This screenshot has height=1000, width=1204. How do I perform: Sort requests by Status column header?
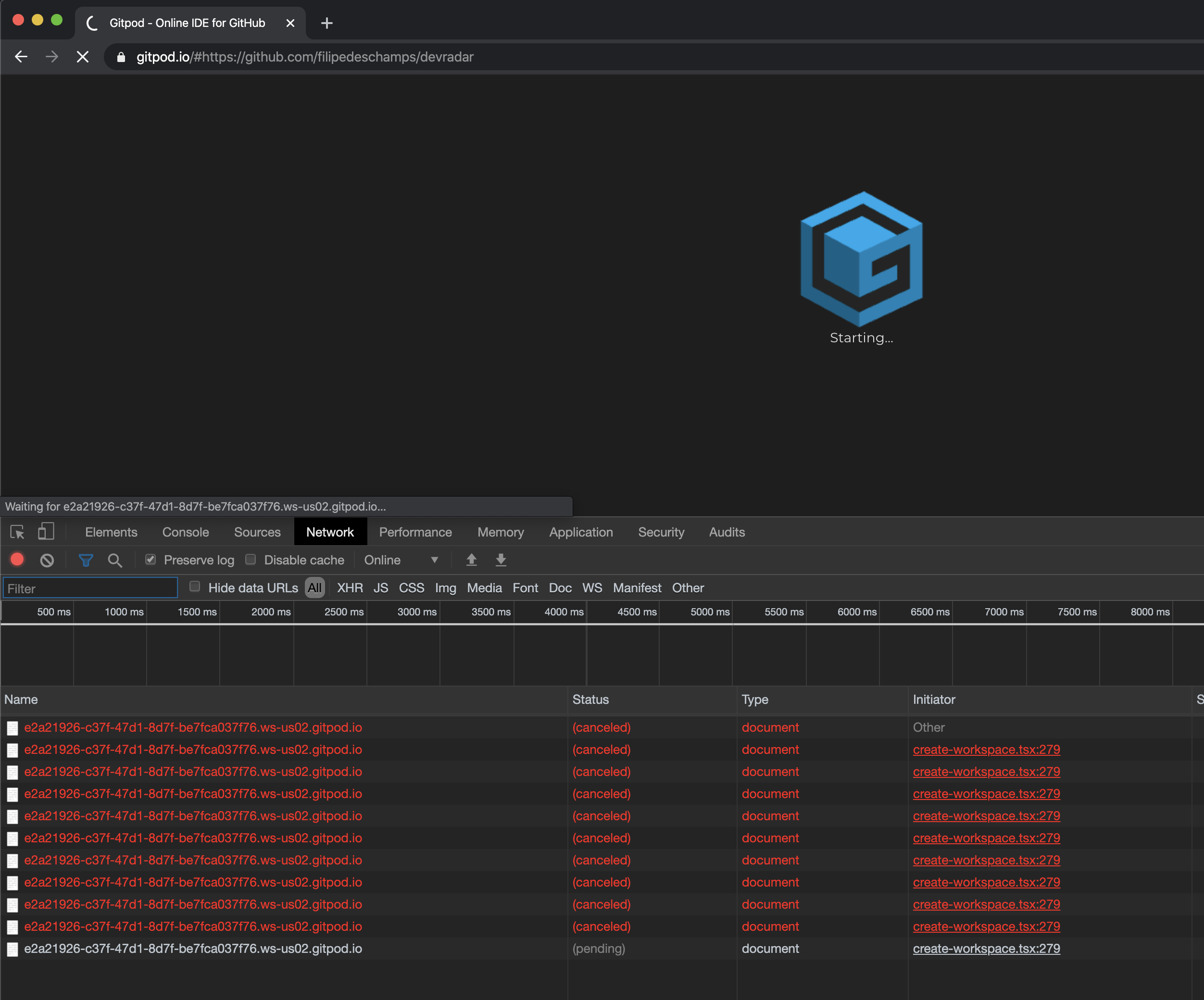pos(590,700)
